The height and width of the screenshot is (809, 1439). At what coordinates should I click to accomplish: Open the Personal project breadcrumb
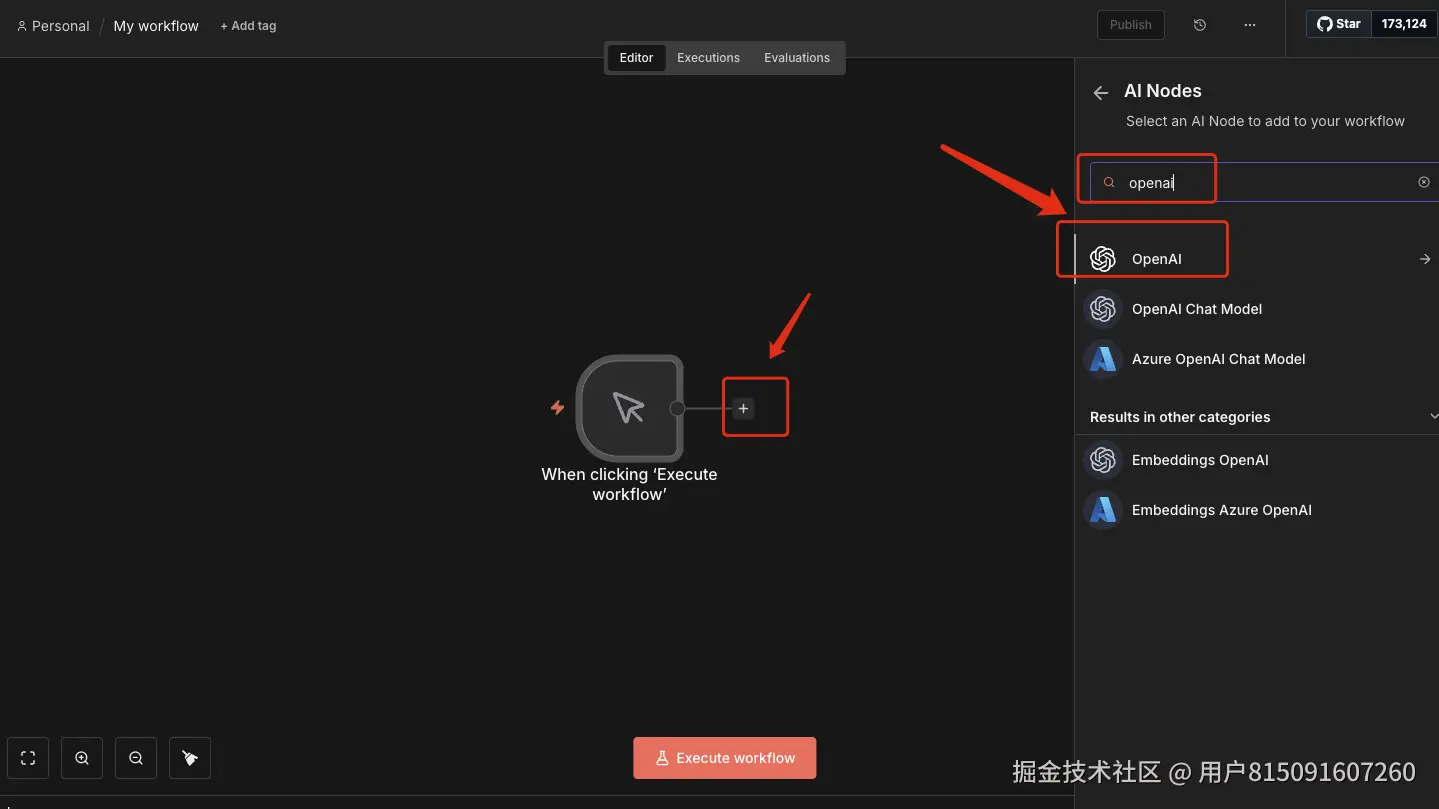tap(53, 26)
